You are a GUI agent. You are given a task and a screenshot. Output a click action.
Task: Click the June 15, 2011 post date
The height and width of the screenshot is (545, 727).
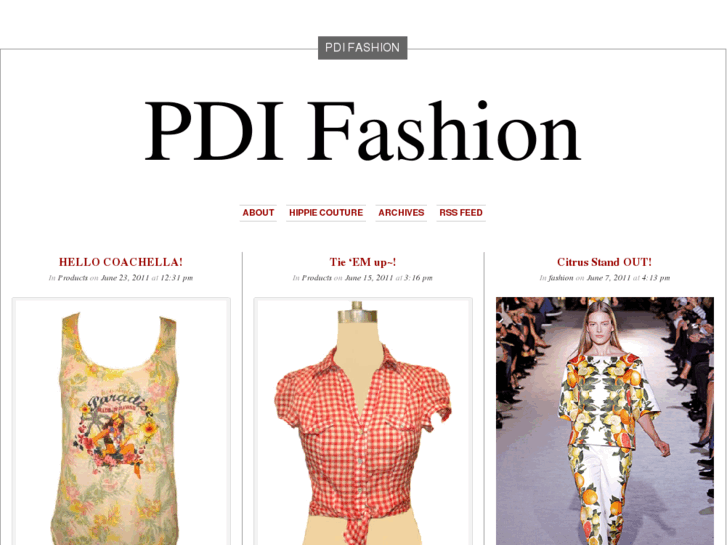click(369, 278)
